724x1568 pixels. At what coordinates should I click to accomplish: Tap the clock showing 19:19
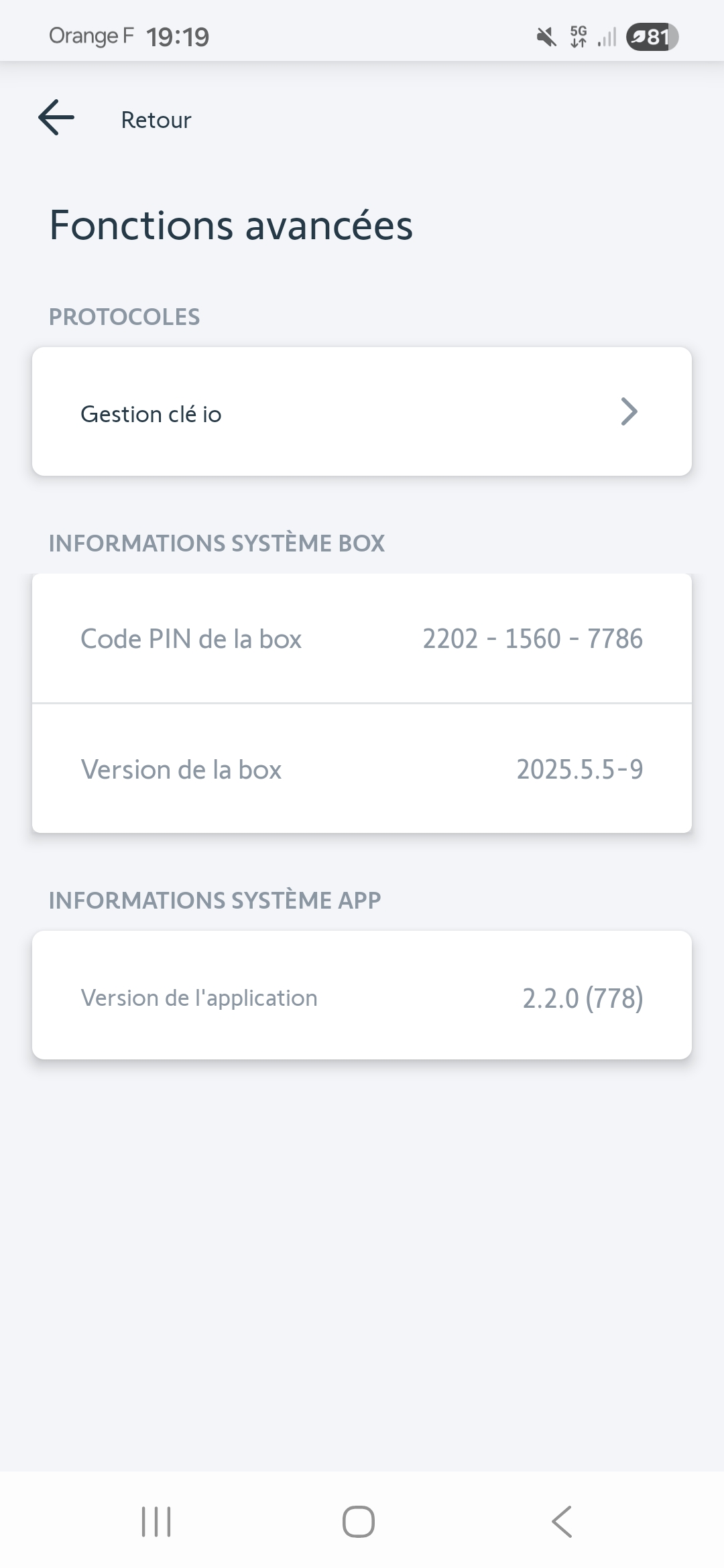178,37
